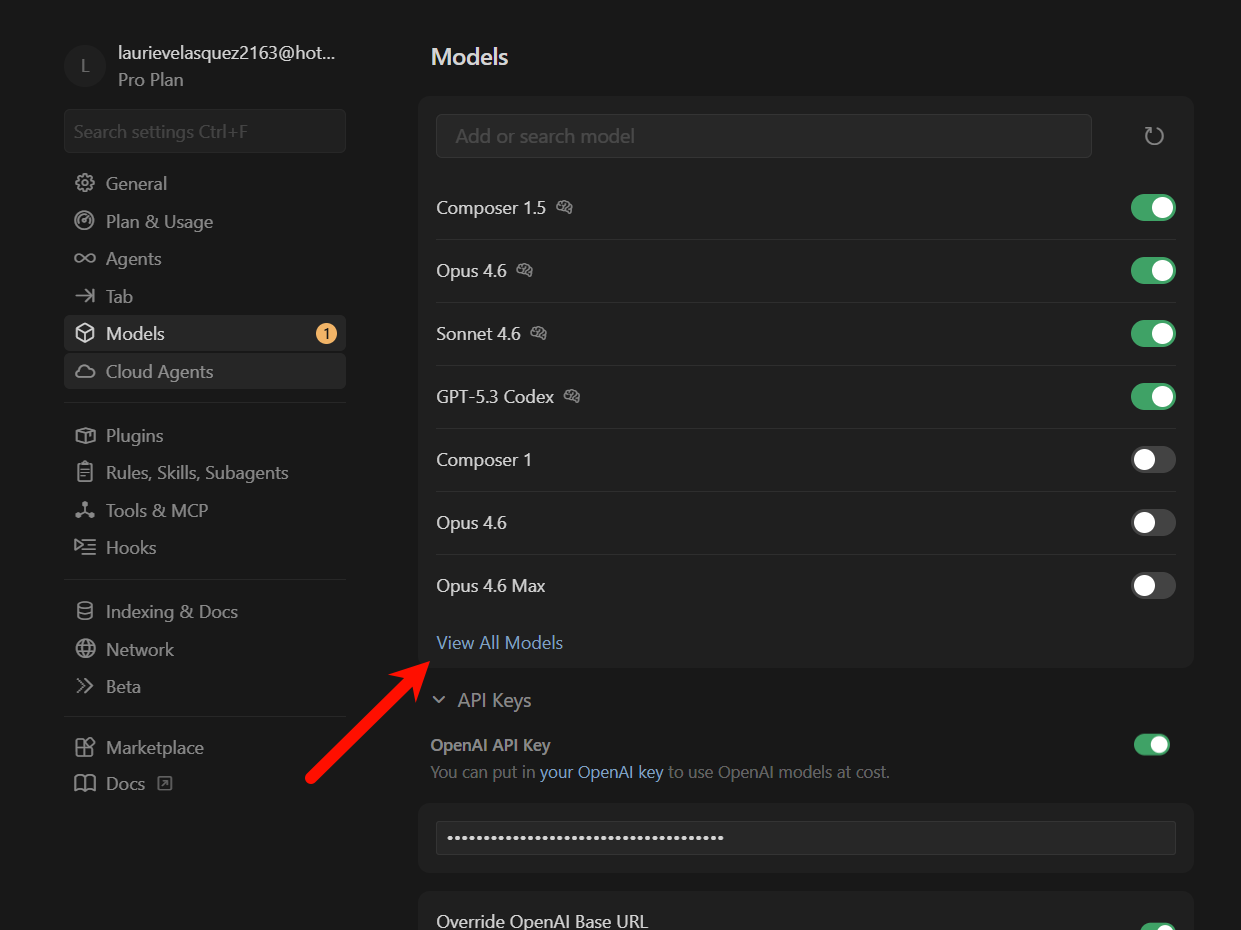
Task: Turn off the enabled Opus 4.6 thinking model
Action: (x=1153, y=271)
